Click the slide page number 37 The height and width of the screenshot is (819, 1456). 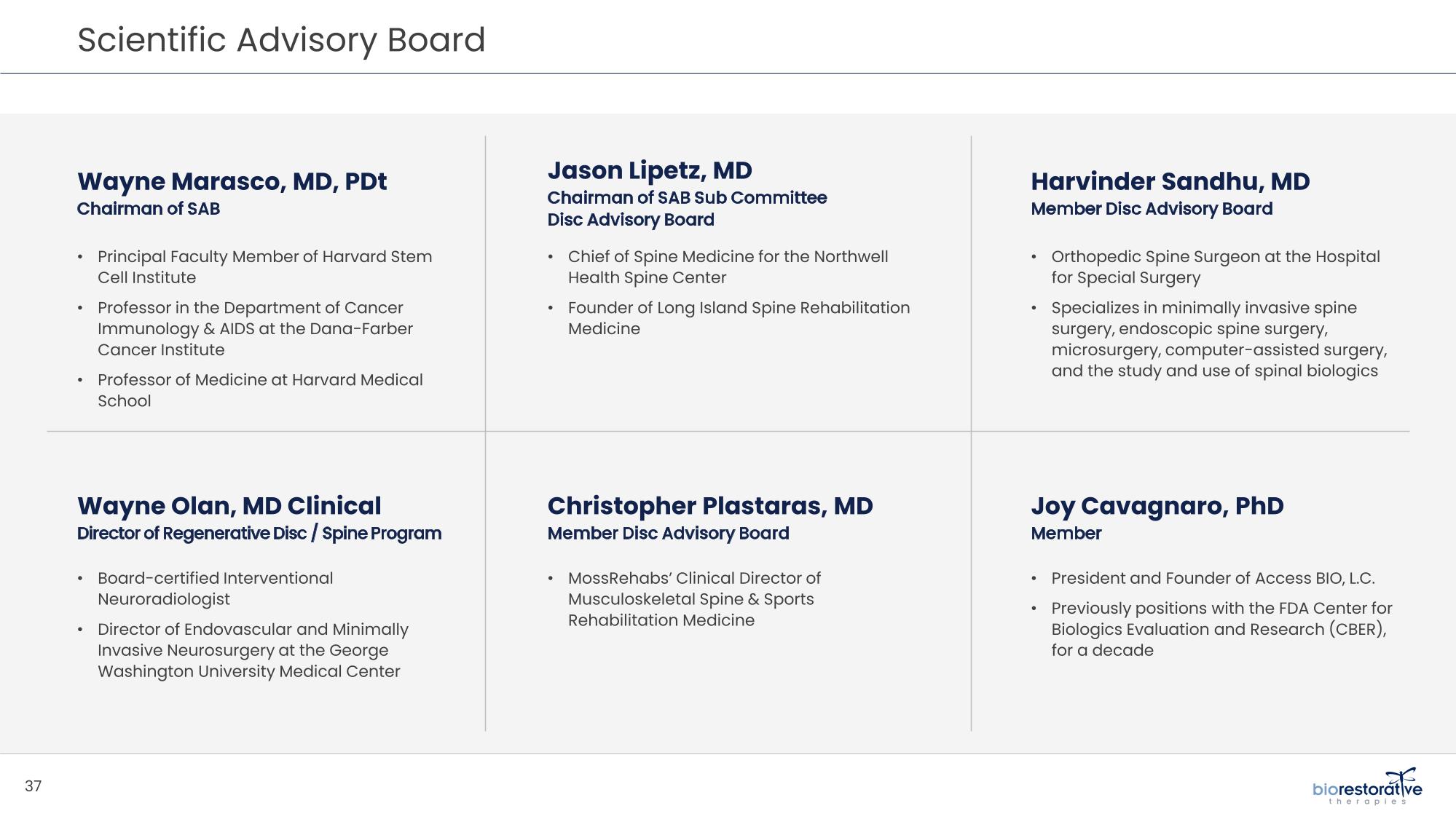coord(34,786)
